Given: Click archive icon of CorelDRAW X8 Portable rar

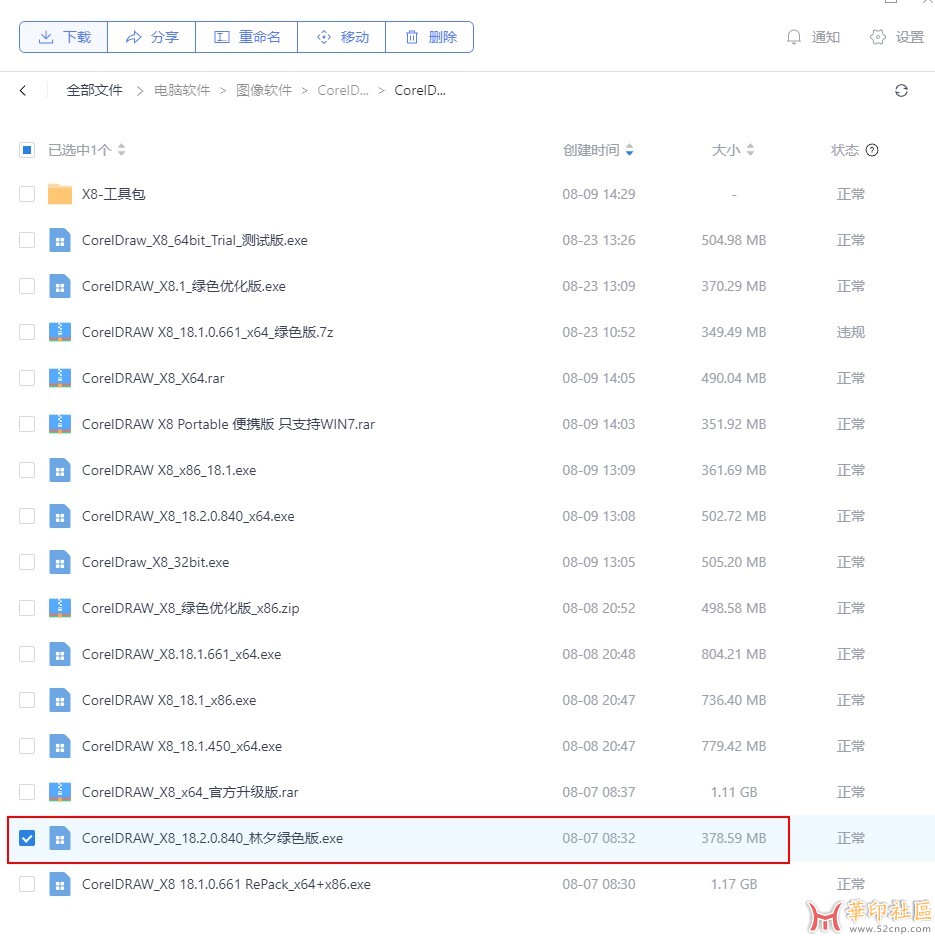Looking at the screenshot, I should pos(60,424).
